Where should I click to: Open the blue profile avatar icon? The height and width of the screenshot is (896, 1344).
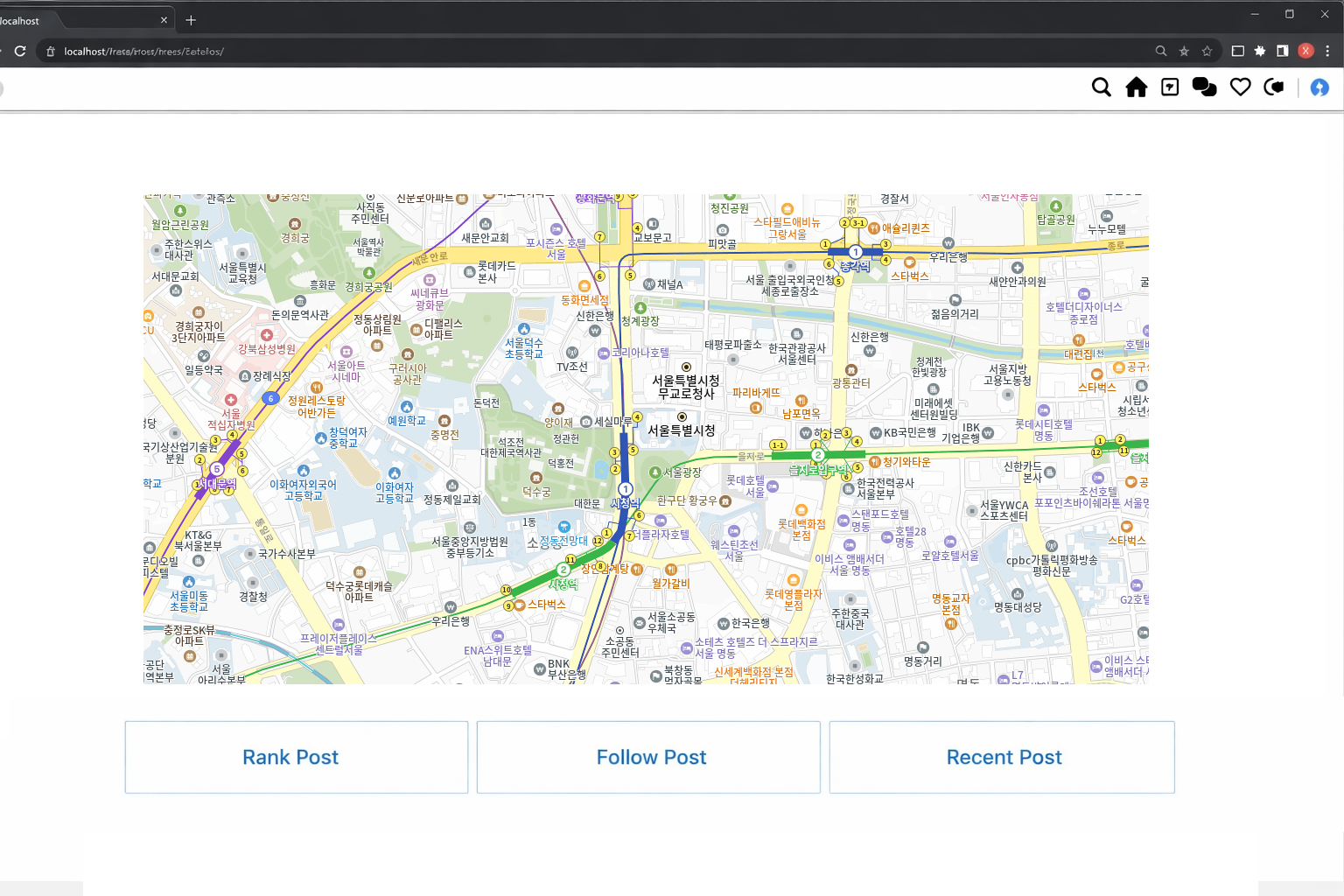point(1319,87)
